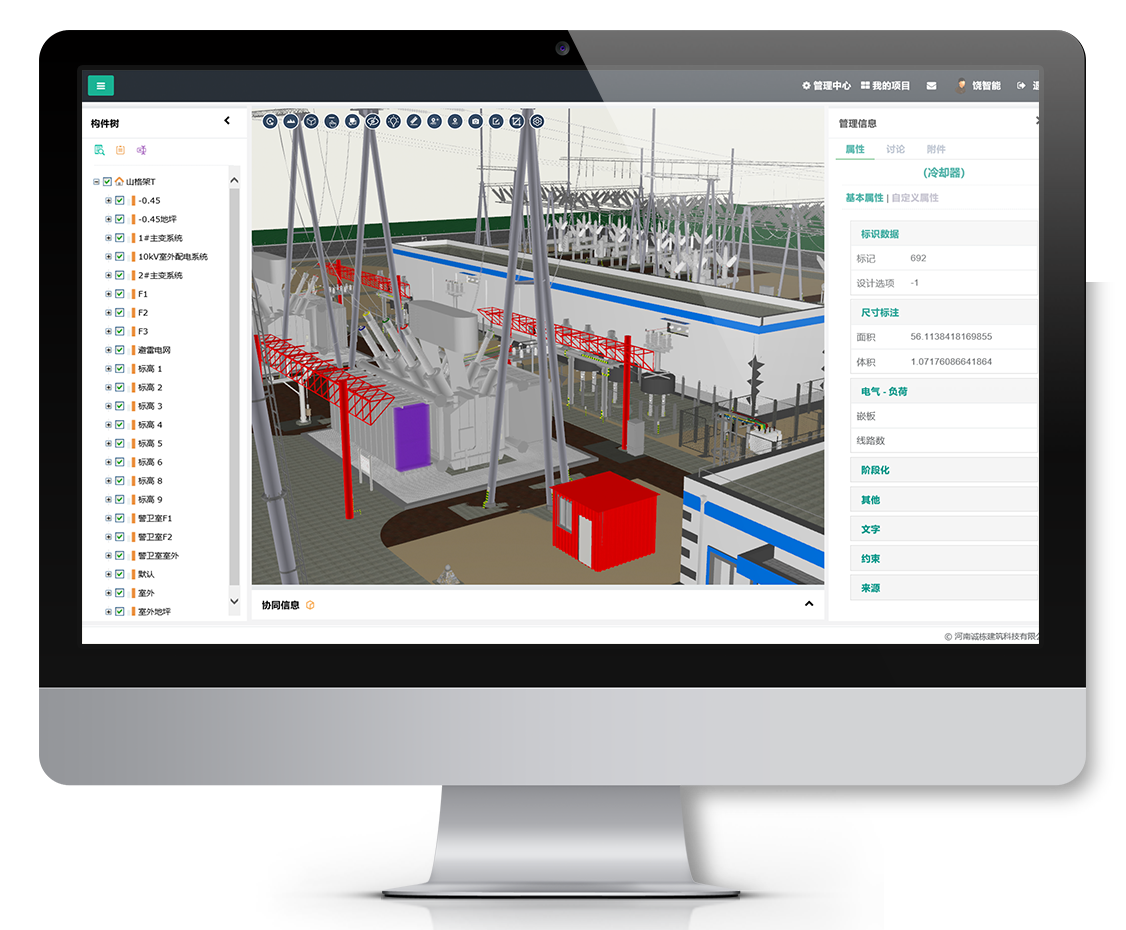
Task: Open the mail envelope icon in header
Action: coord(931,86)
